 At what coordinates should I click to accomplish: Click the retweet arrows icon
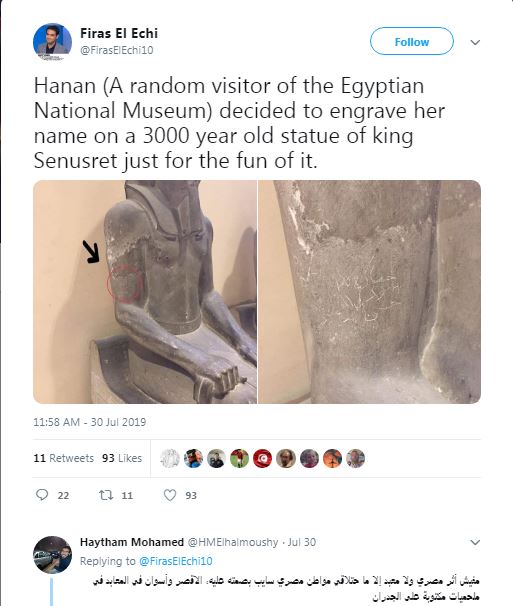pyautogui.click(x=105, y=495)
